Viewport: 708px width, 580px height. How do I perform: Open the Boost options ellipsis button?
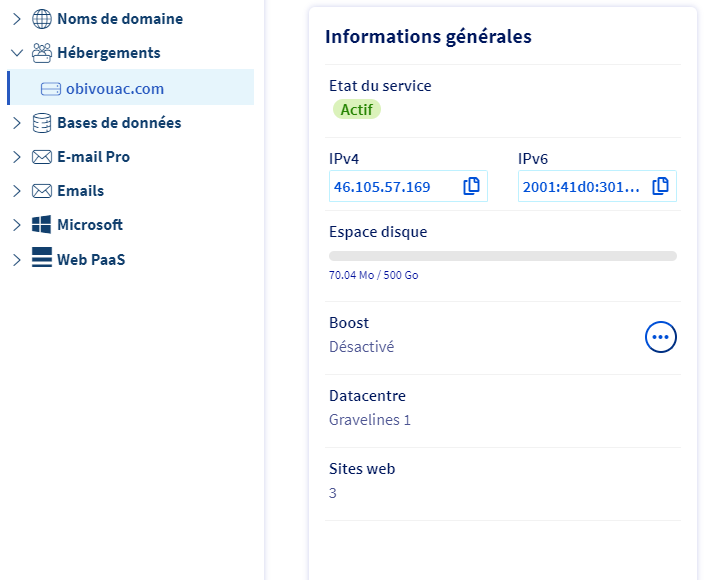click(x=660, y=337)
